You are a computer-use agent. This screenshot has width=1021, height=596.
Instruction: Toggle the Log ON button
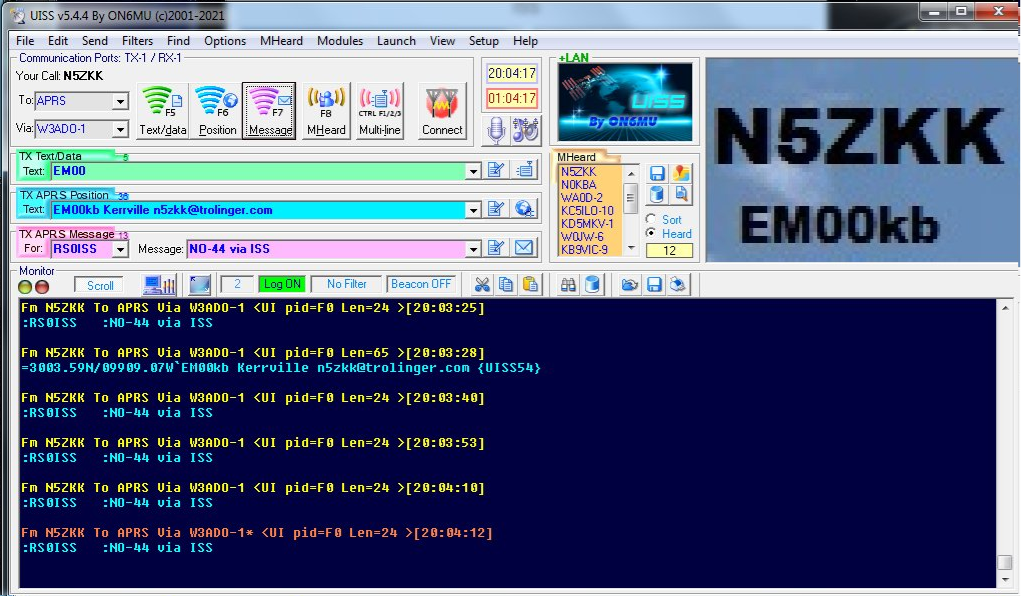point(282,284)
